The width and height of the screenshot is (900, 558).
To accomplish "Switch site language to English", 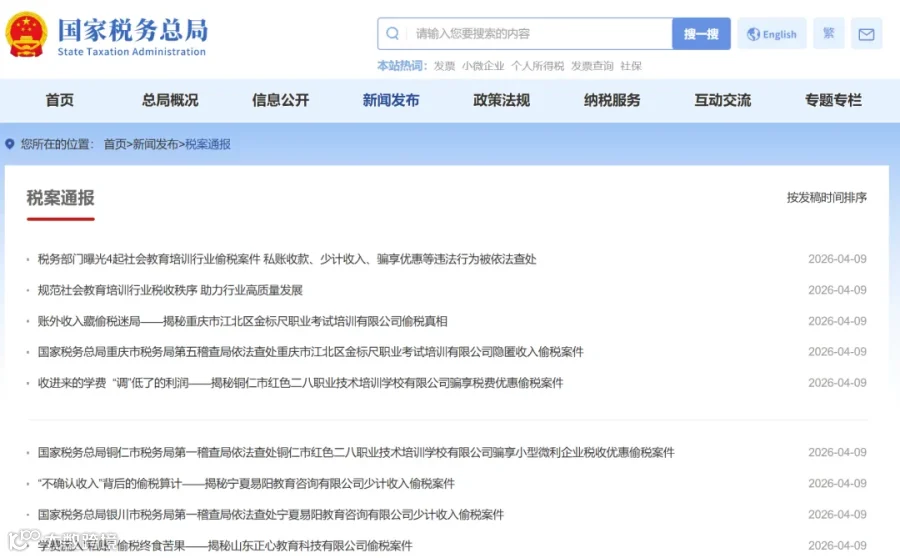I will 771,34.
